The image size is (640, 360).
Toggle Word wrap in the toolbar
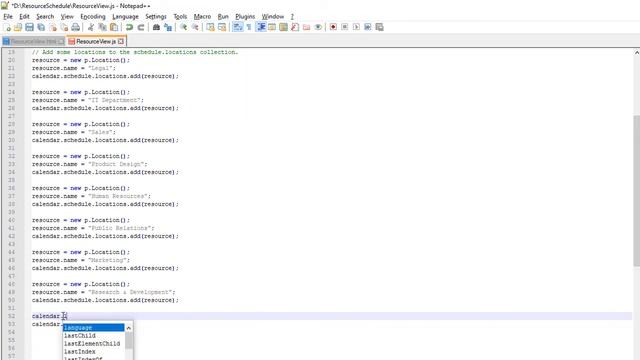(x=237, y=27)
